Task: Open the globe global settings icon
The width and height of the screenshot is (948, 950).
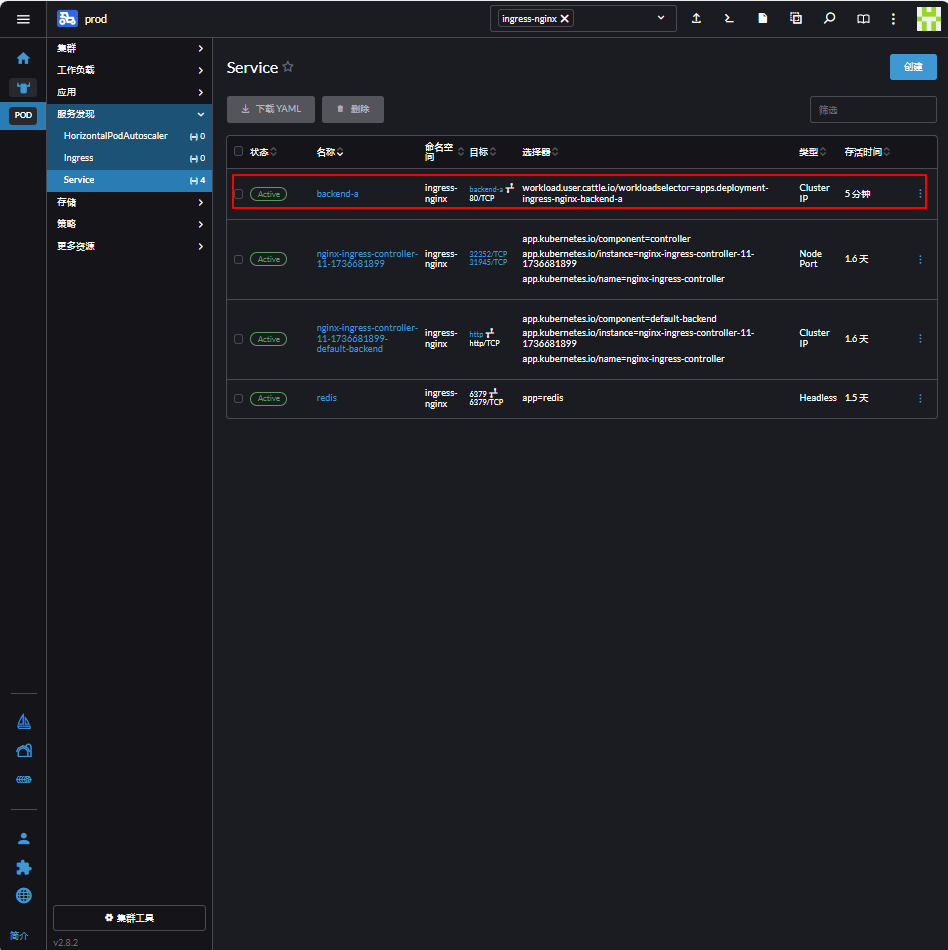Action: click(23, 895)
